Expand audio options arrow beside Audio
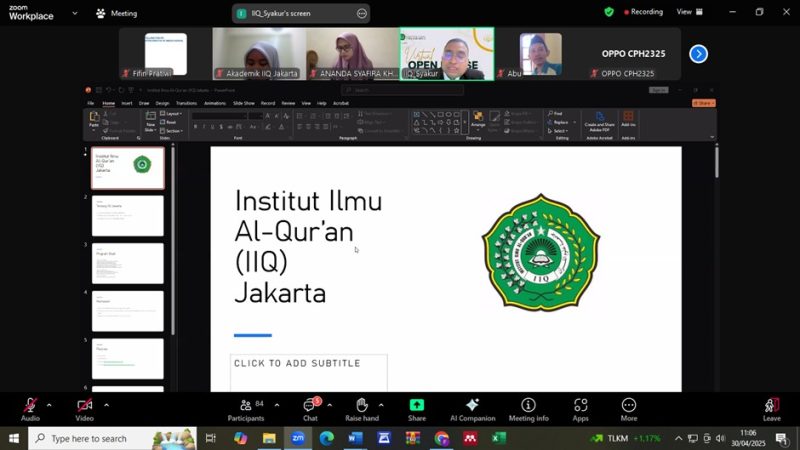This screenshot has height=450, width=800. click(x=49, y=405)
